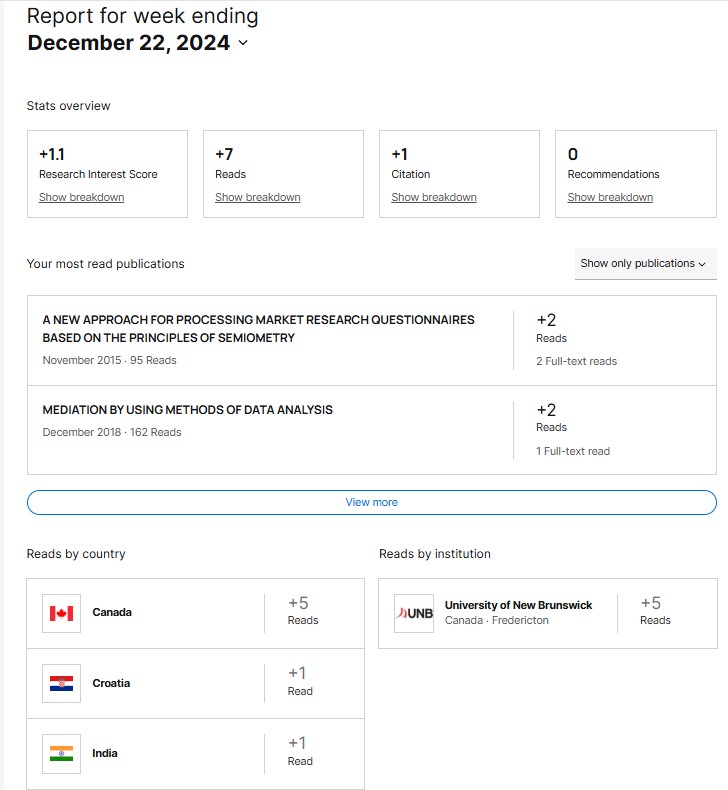This screenshot has height=790, width=728.
Task: Open the Show only publications dropdown
Action: click(645, 264)
